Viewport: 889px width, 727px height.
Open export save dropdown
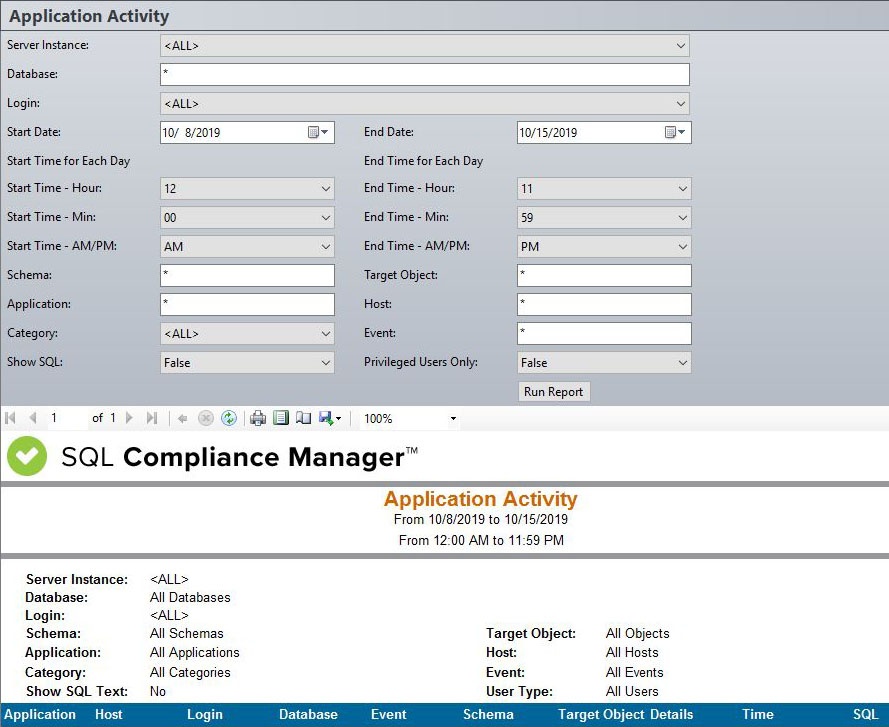pyautogui.click(x=330, y=419)
